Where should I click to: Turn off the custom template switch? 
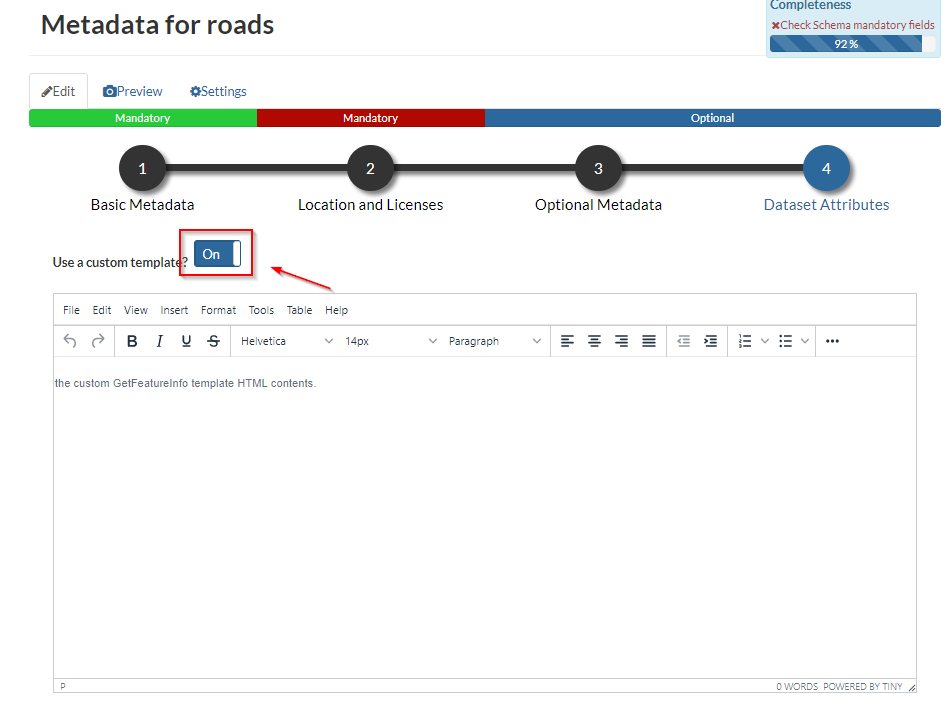click(x=216, y=254)
